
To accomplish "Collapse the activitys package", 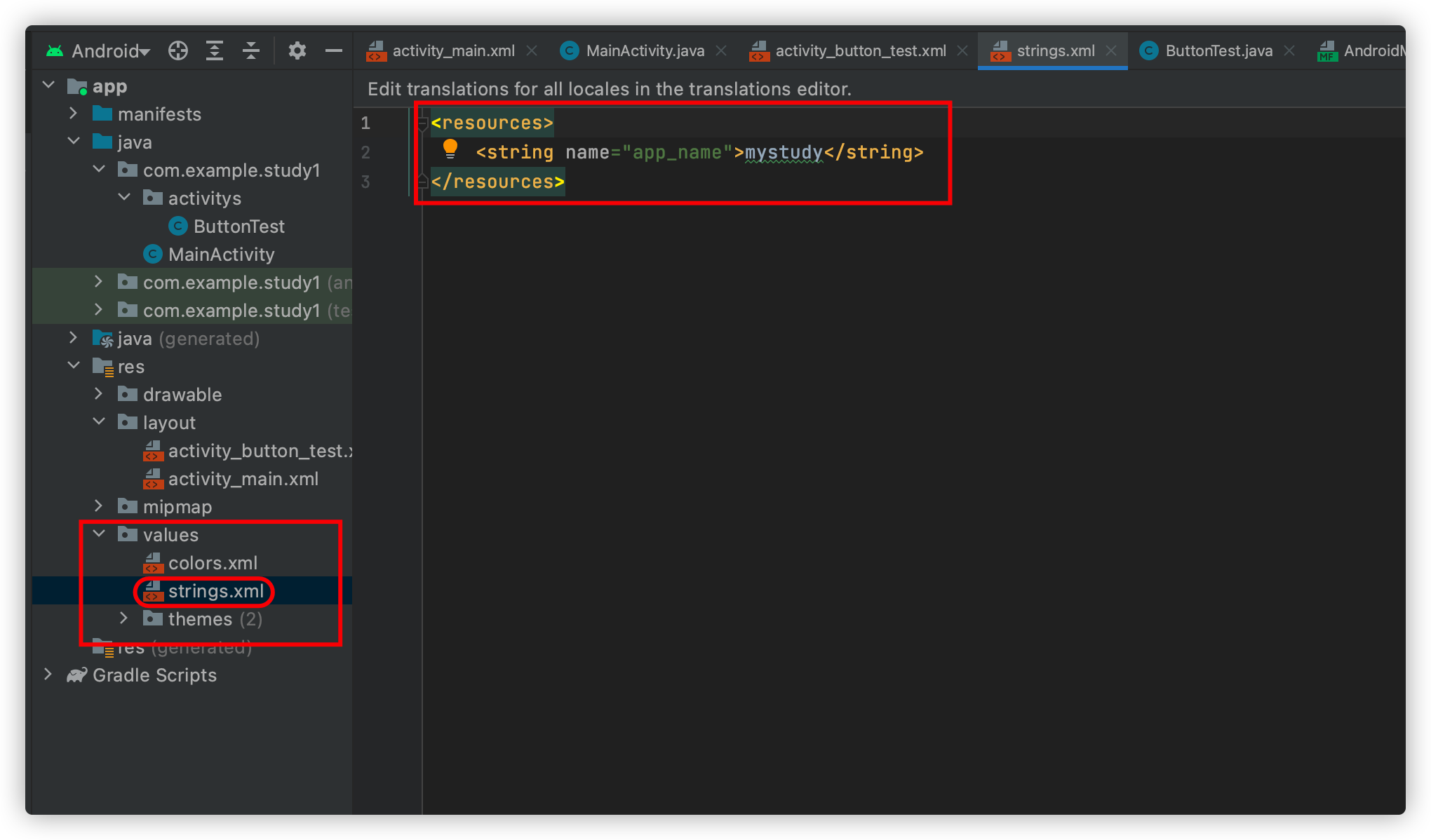I will 124,198.
